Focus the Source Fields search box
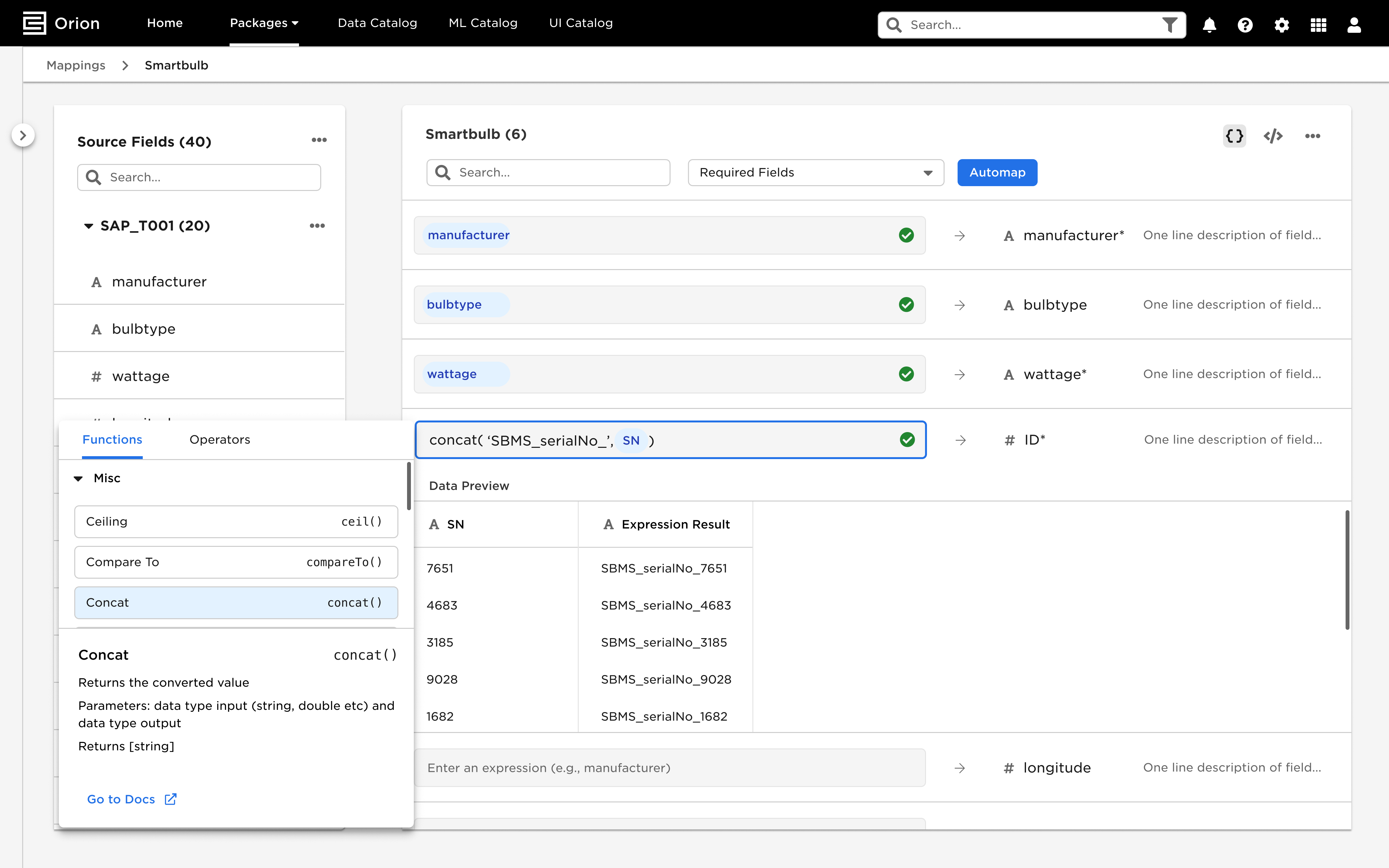This screenshot has height=868, width=1389. coord(199,177)
